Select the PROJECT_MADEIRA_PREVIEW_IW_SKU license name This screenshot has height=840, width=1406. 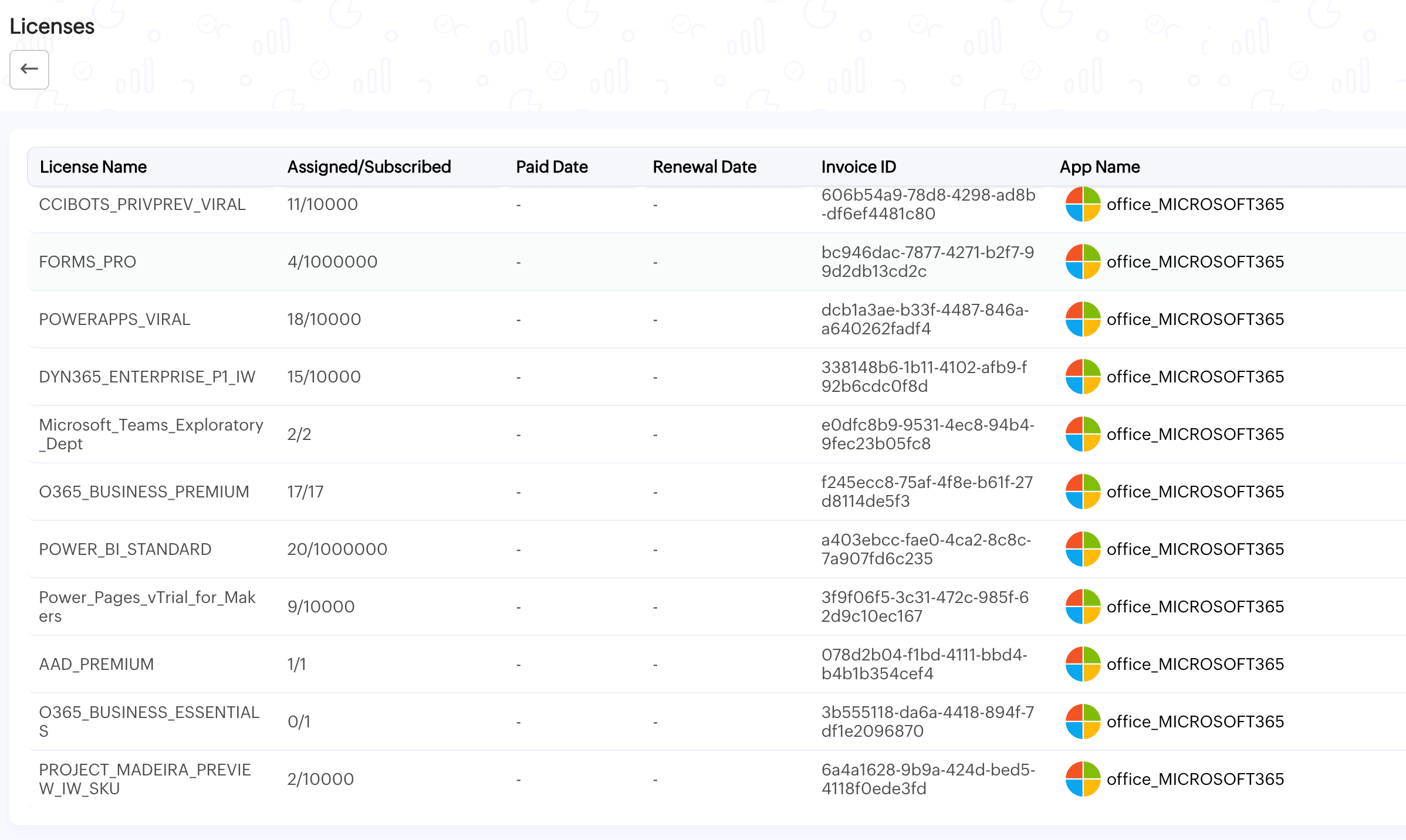tap(145, 779)
